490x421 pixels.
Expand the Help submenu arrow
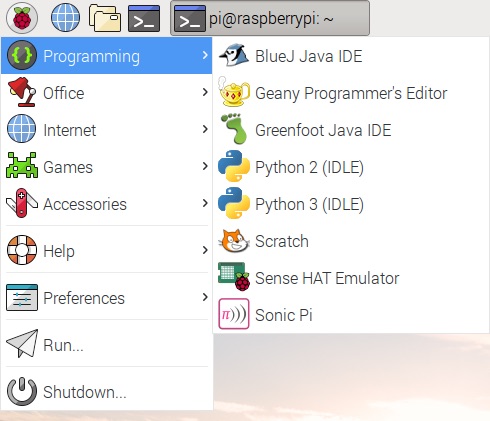click(205, 250)
